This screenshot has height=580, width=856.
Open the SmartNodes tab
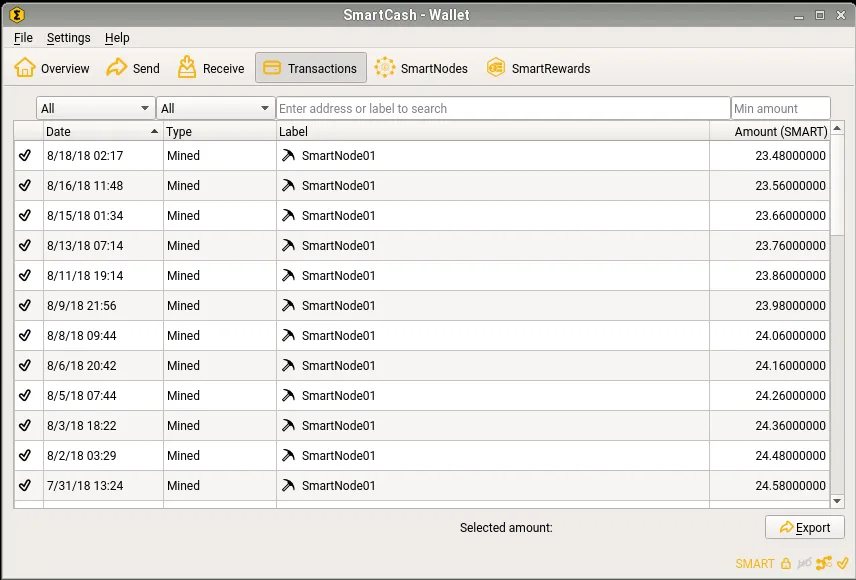[x=421, y=68]
